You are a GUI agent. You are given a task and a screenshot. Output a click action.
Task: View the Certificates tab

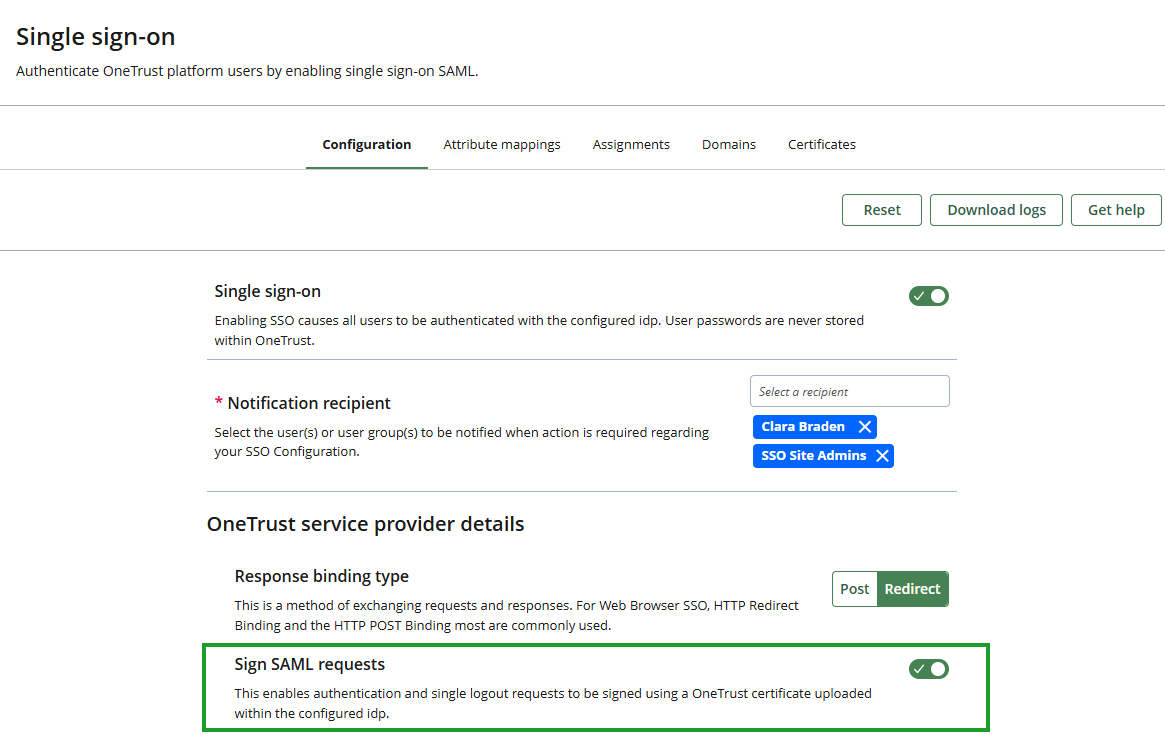(x=822, y=144)
